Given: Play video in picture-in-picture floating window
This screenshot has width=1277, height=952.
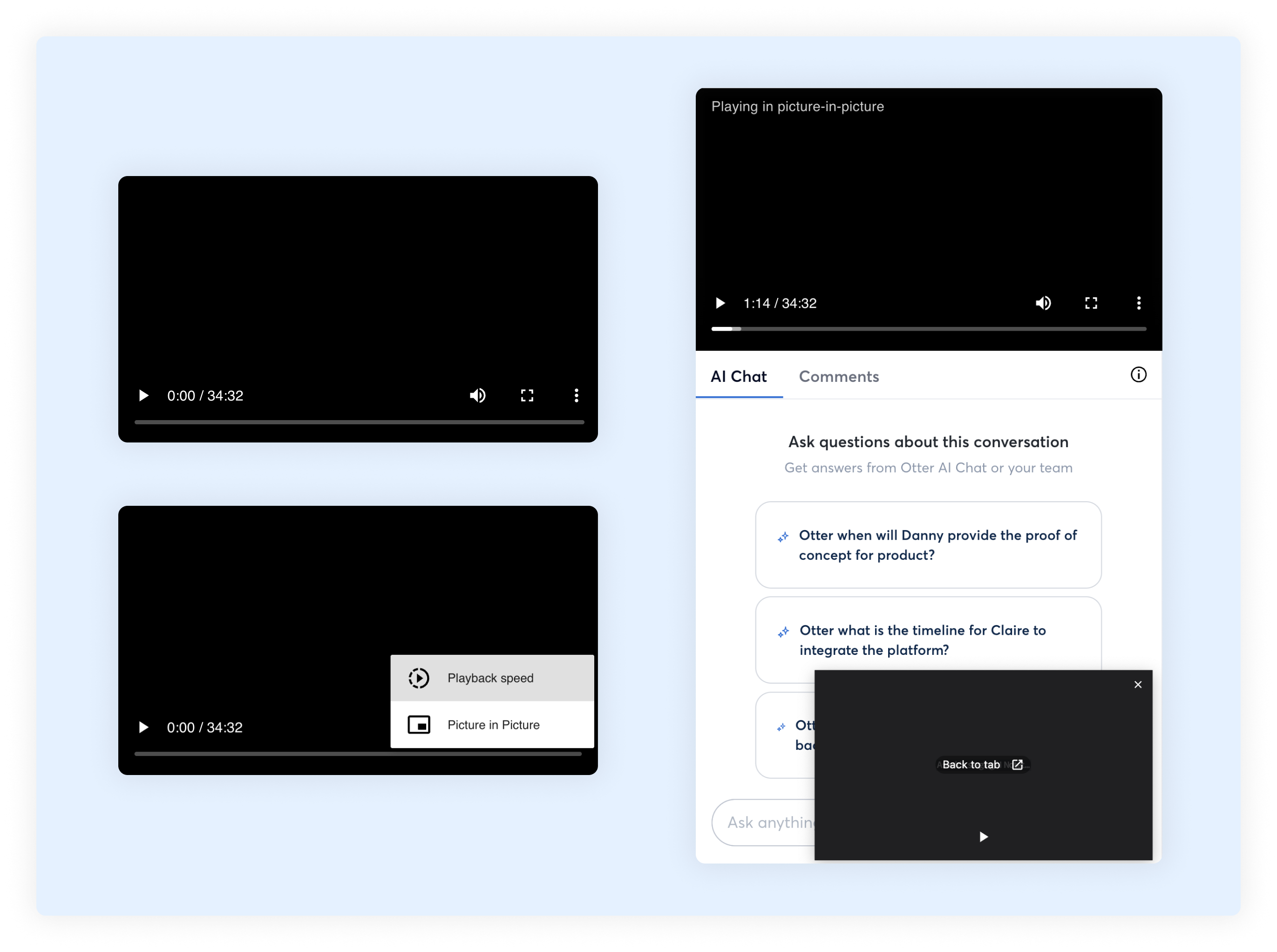Looking at the screenshot, I should click(x=984, y=836).
